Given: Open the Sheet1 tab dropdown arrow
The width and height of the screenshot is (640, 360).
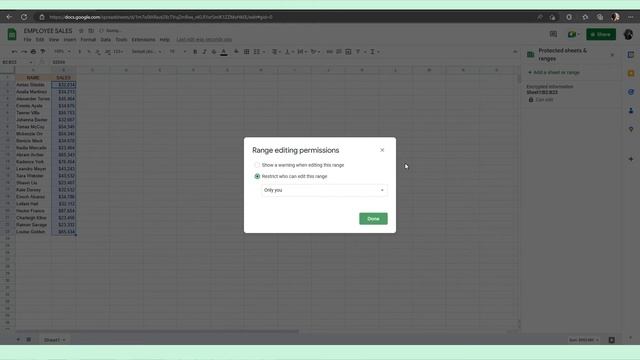Looking at the screenshot, I should pyautogui.click(x=64, y=340).
